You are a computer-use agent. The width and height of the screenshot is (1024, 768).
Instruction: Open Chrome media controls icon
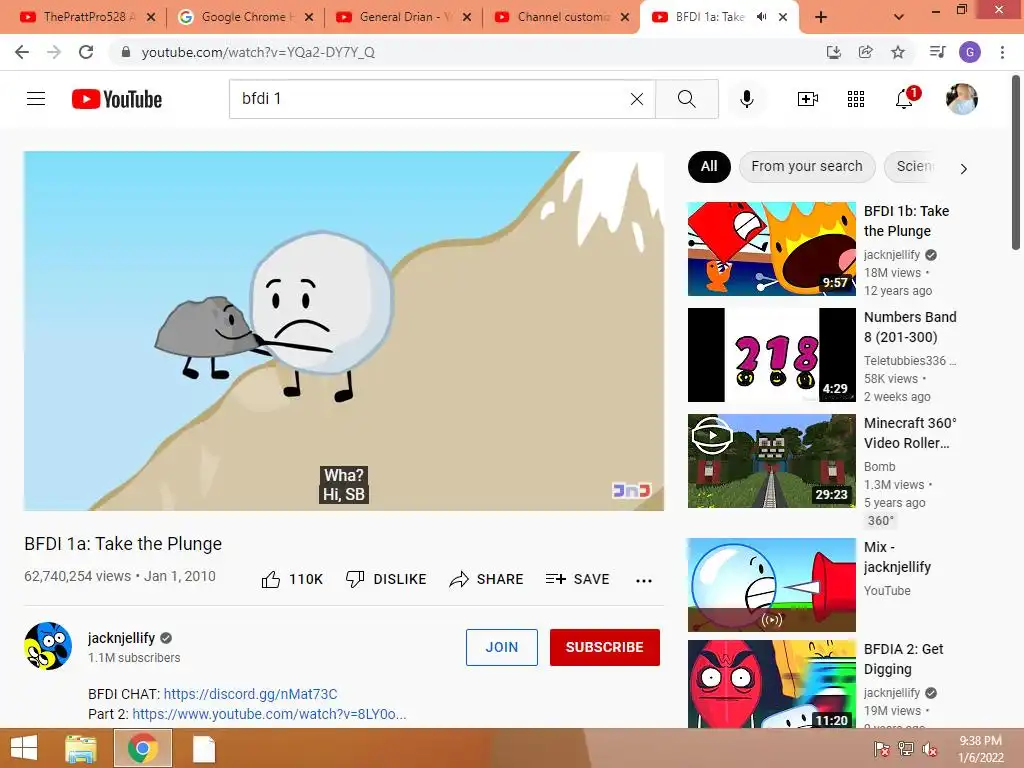pyautogui.click(x=937, y=52)
